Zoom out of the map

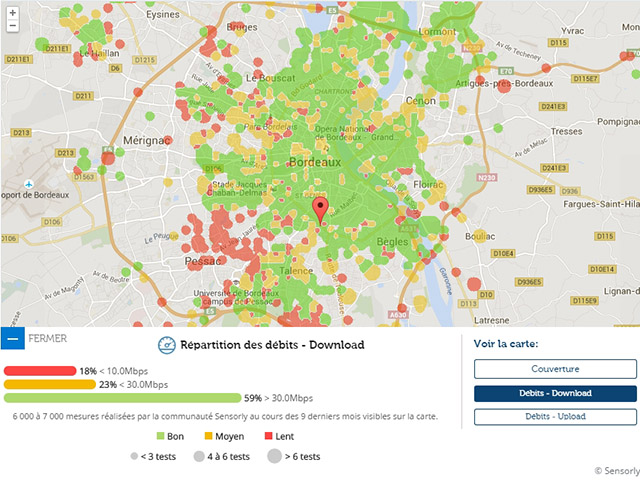(11, 26)
